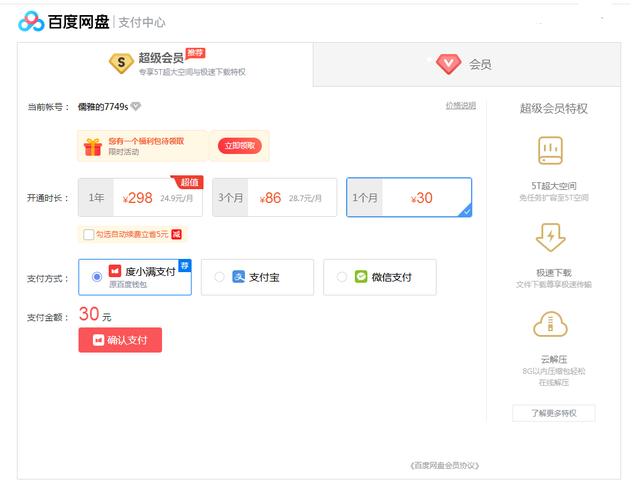Open the 价格说明 link
Viewport: 640px width, 499px height.
(x=460, y=106)
